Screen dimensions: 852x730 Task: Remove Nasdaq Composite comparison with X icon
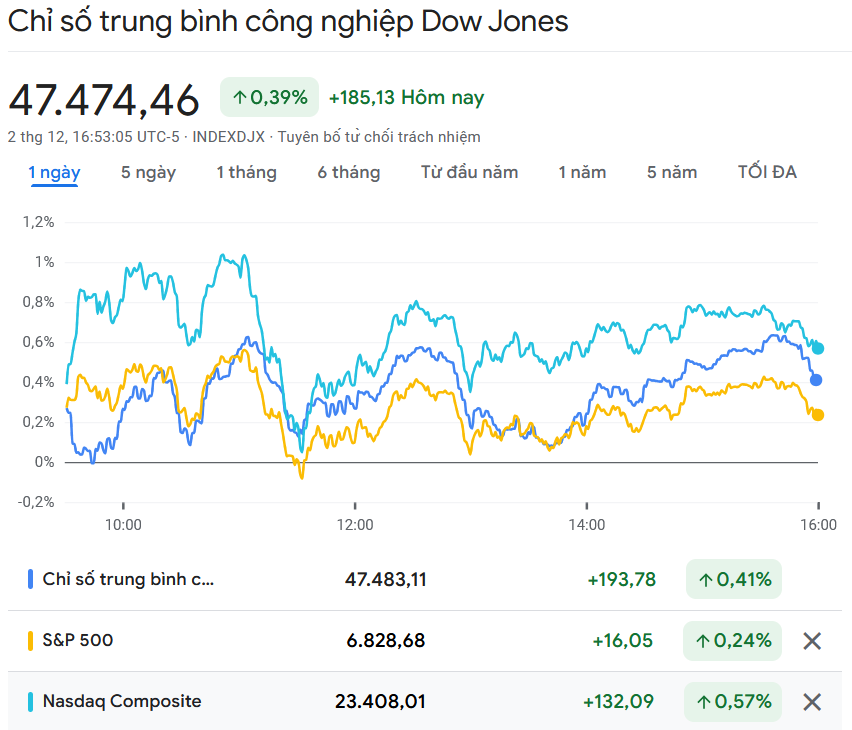(x=812, y=702)
